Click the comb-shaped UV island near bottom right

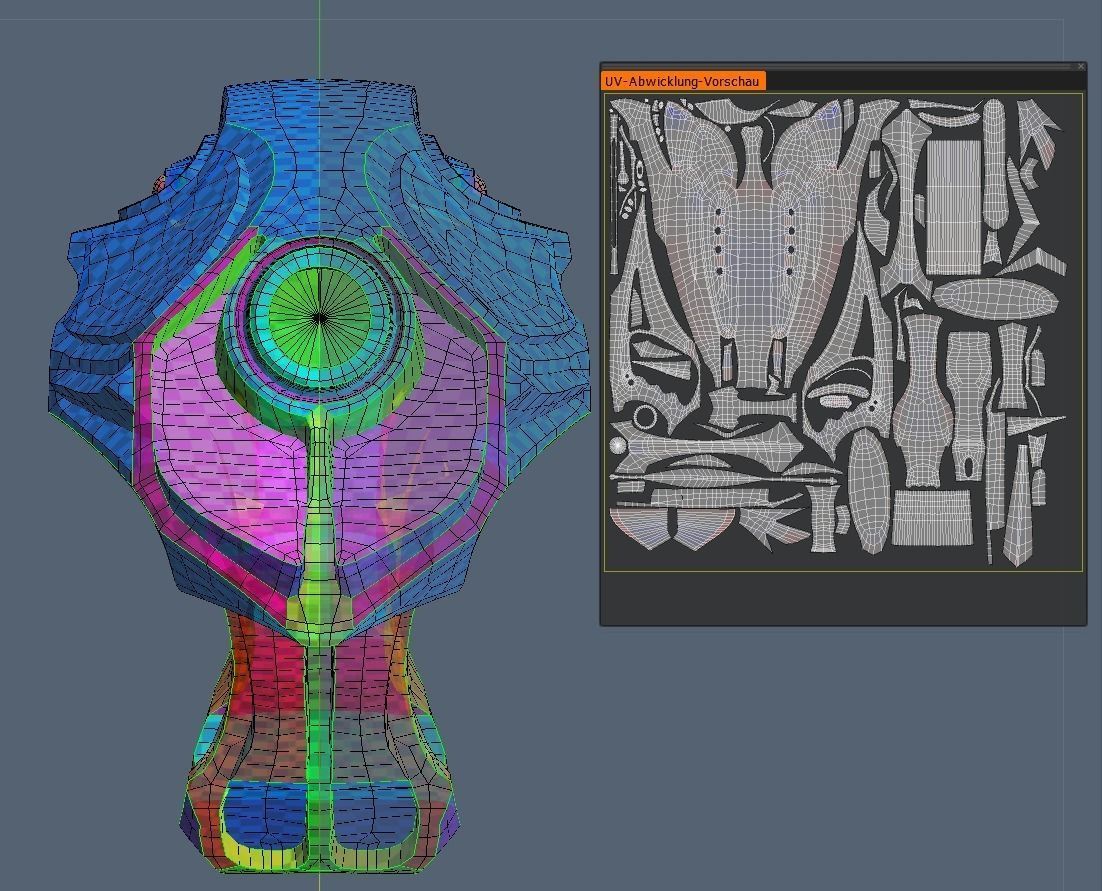click(931, 518)
